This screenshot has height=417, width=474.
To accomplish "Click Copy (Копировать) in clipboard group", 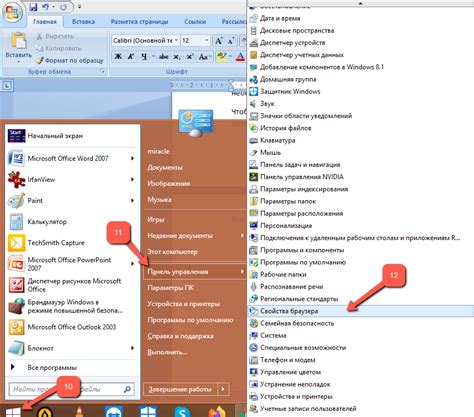I will (59, 48).
